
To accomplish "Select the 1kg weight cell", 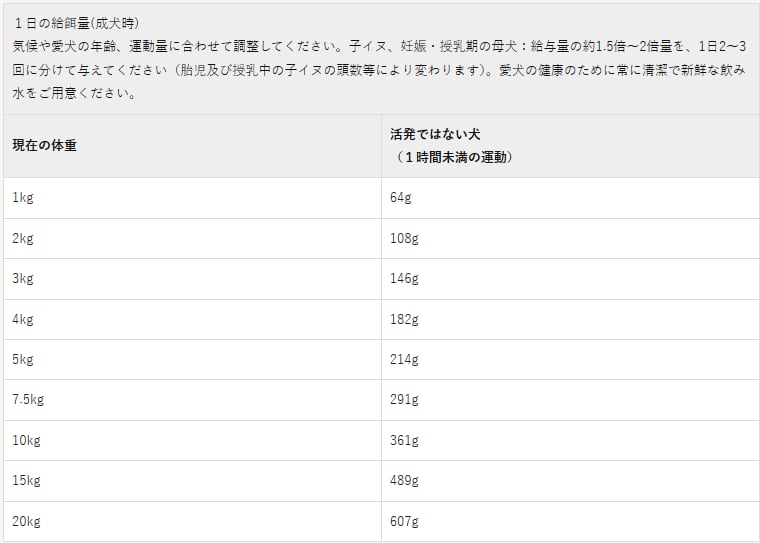I will click(x=23, y=198).
